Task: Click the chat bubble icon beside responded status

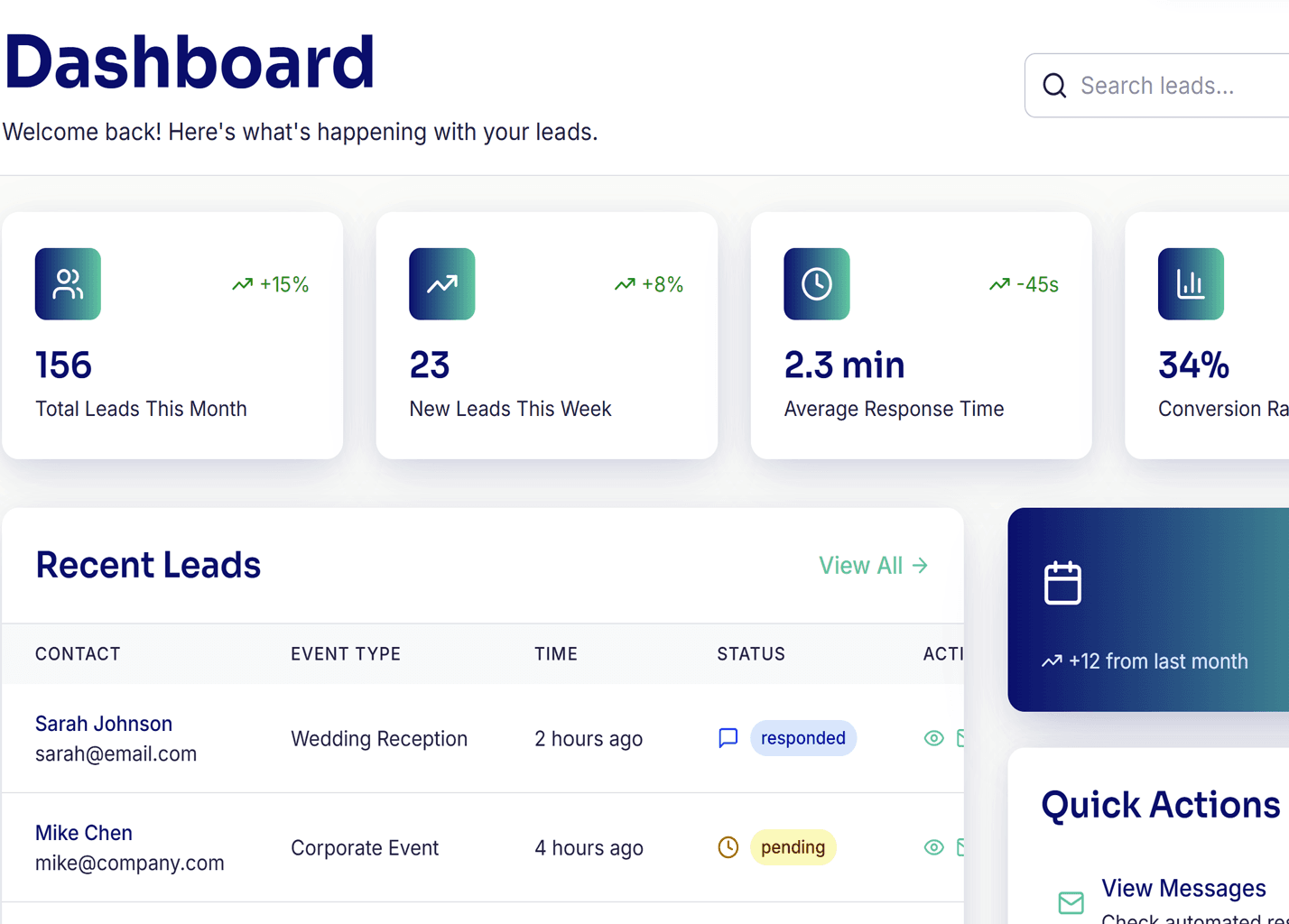Action: [727, 738]
